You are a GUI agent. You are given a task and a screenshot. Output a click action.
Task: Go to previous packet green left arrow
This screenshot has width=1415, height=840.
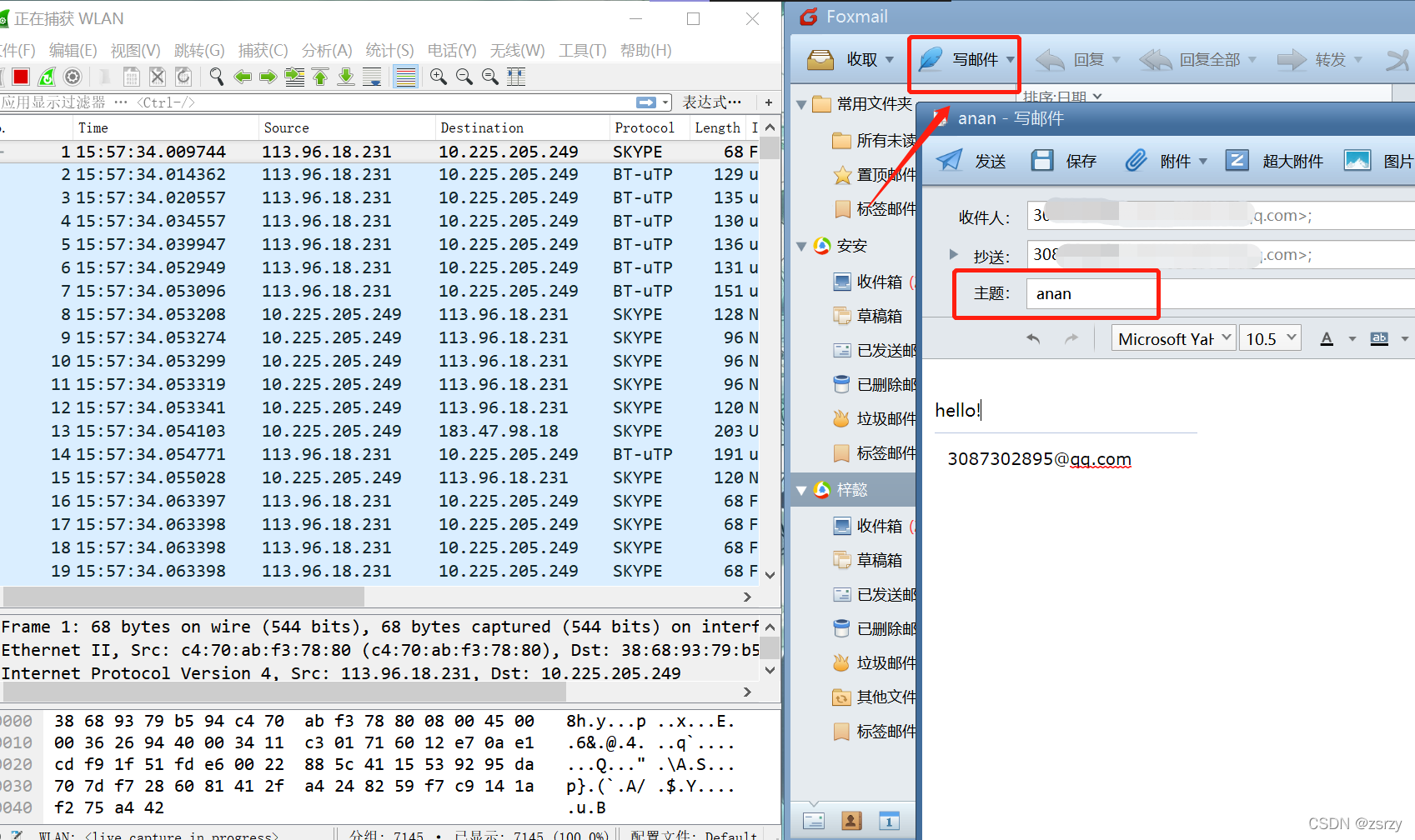(243, 77)
